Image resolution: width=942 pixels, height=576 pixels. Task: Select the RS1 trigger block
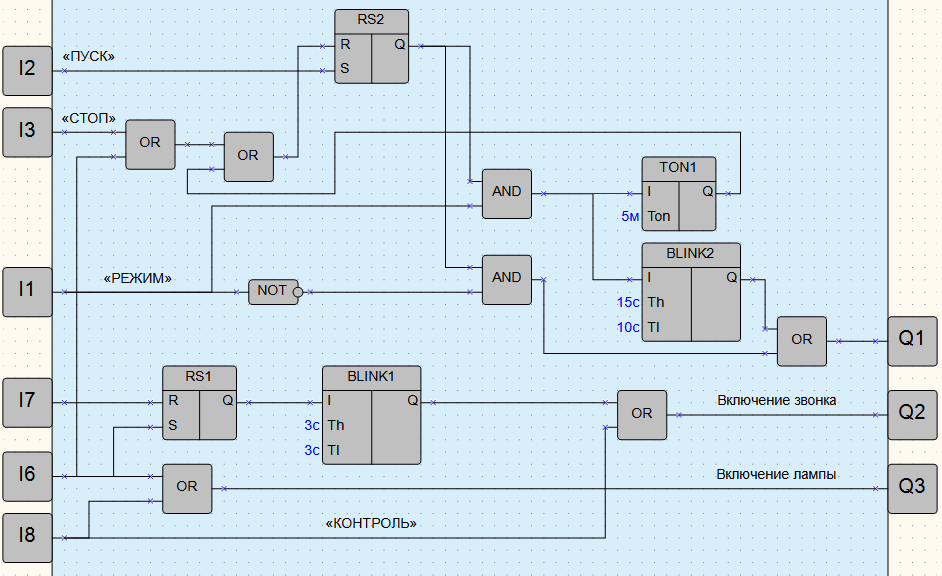pos(199,402)
